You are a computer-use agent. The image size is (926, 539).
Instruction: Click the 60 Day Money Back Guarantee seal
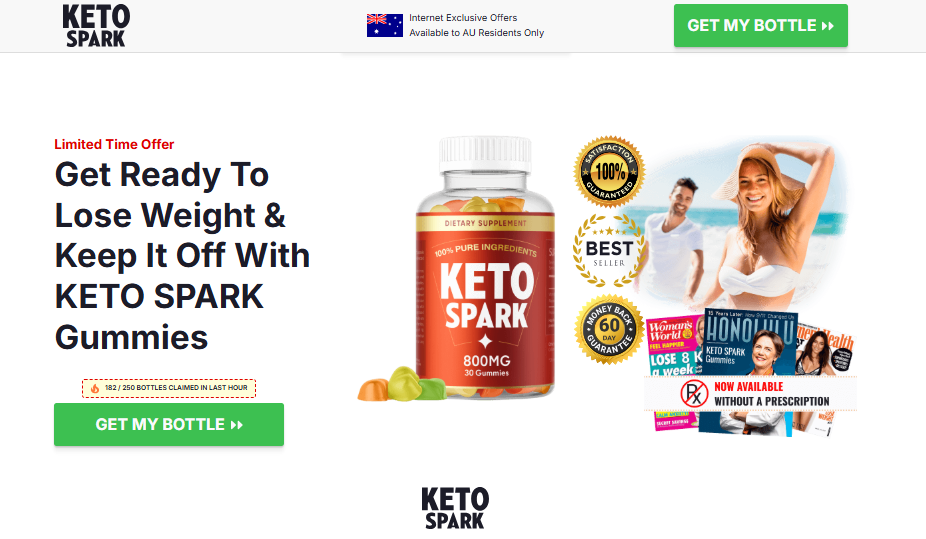[609, 329]
